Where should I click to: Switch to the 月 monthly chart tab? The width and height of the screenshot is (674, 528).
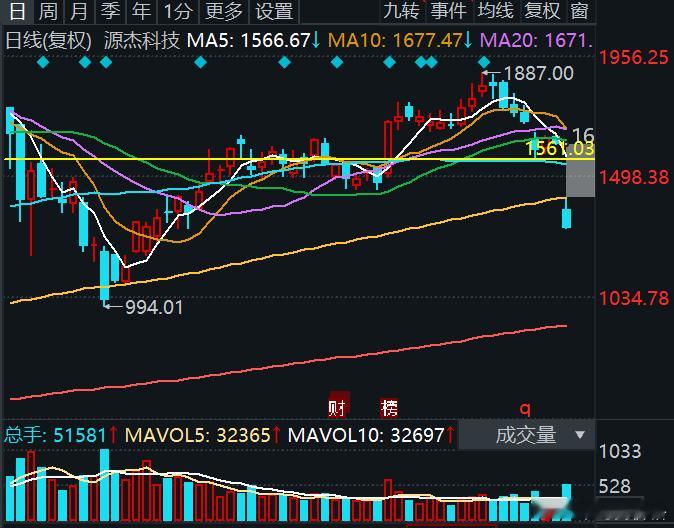coord(79,11)
